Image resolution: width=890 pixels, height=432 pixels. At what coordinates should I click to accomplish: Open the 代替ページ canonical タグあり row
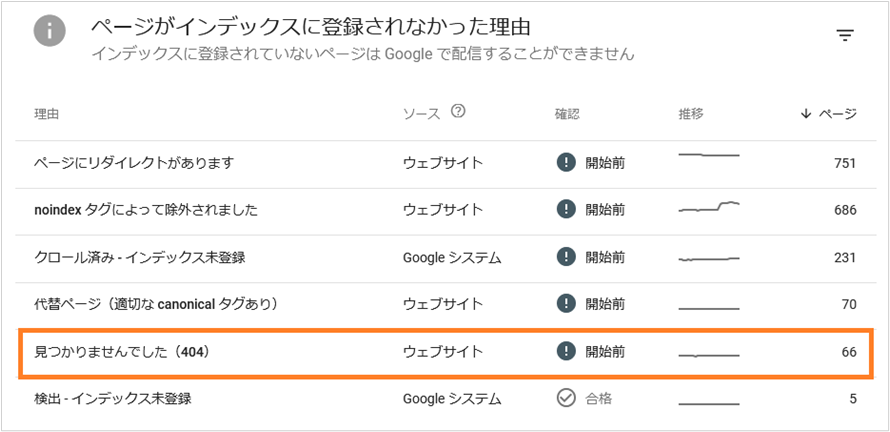tap(155, 304)
